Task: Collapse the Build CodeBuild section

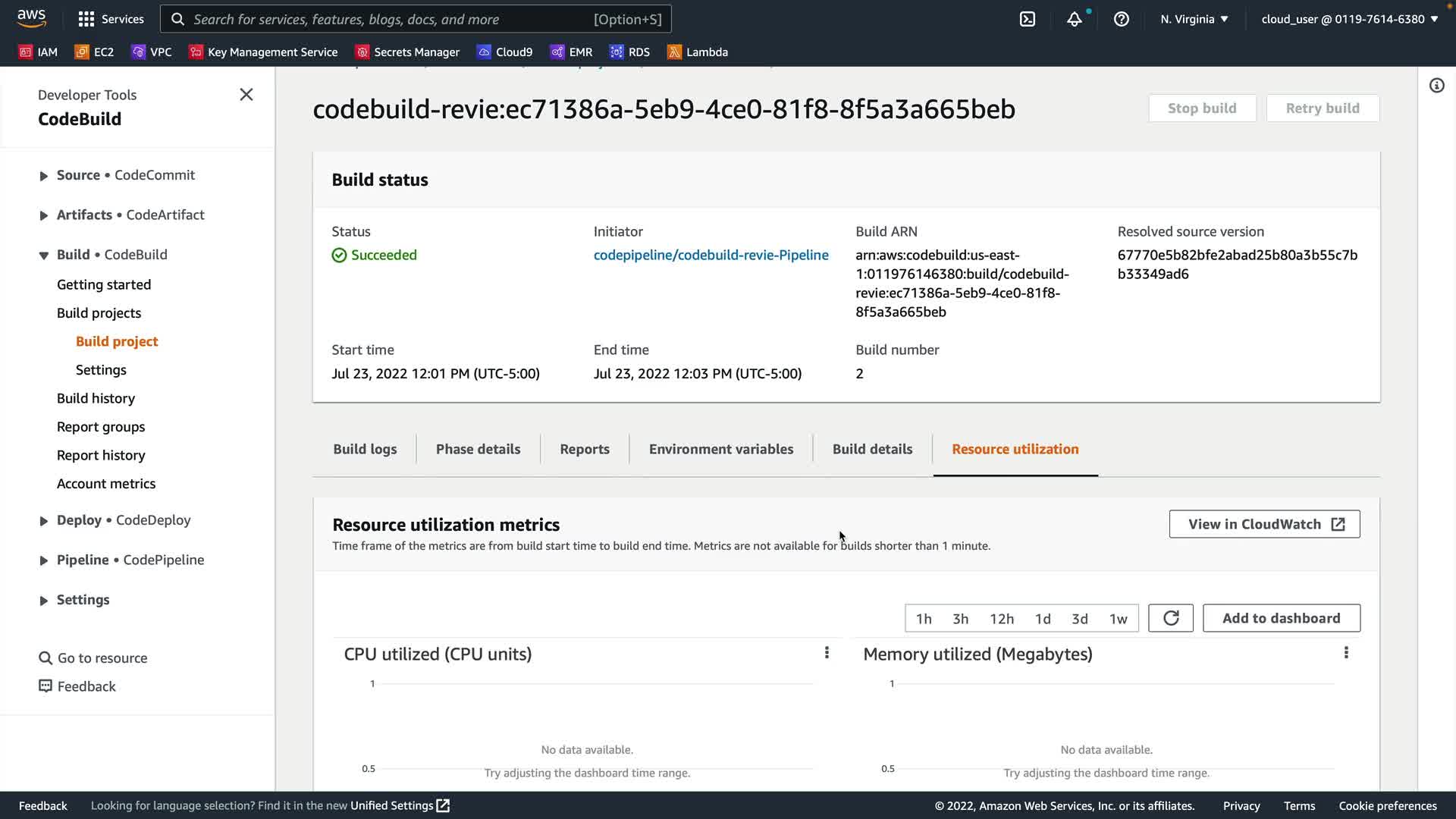Action: pyautogui.click(x=44, y=256)
